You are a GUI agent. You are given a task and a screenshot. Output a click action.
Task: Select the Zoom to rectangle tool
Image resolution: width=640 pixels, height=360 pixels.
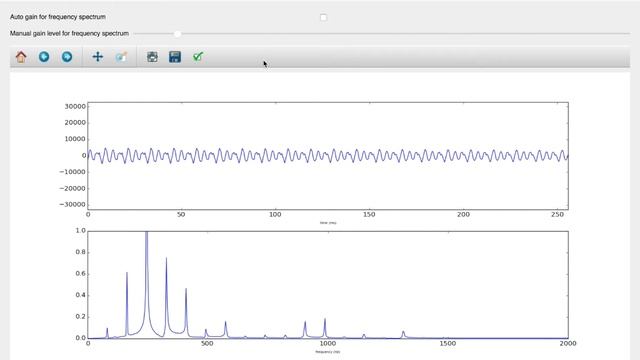click(121, 57)
